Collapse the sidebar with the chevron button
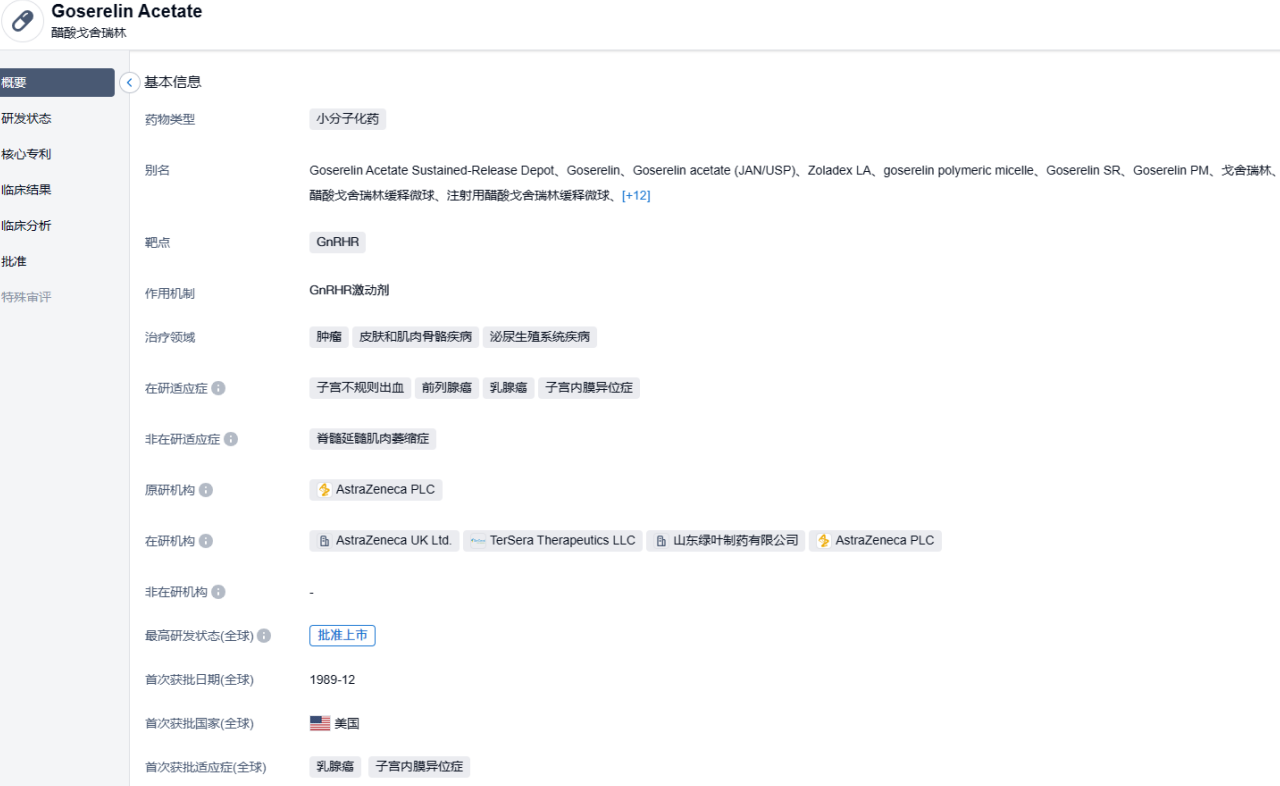The height and width of the screenshot is (786, 1280). [x=130, y=83]
